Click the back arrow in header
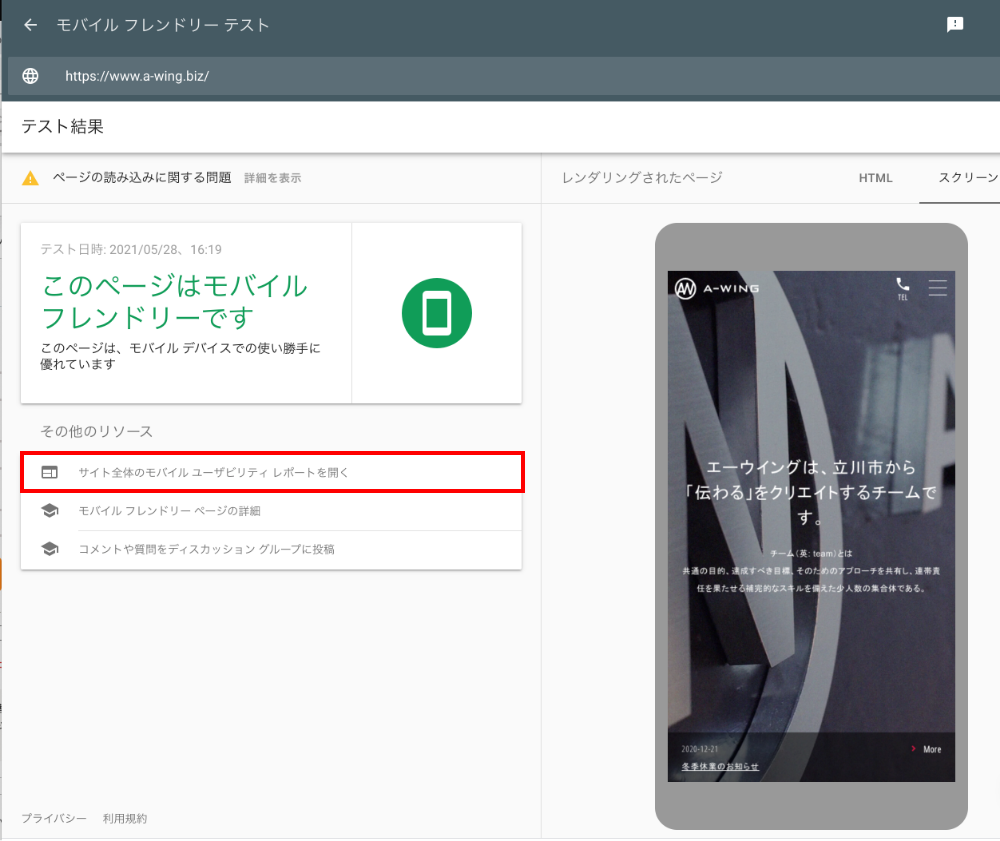1000x841 pixels. tap(30, 25)
